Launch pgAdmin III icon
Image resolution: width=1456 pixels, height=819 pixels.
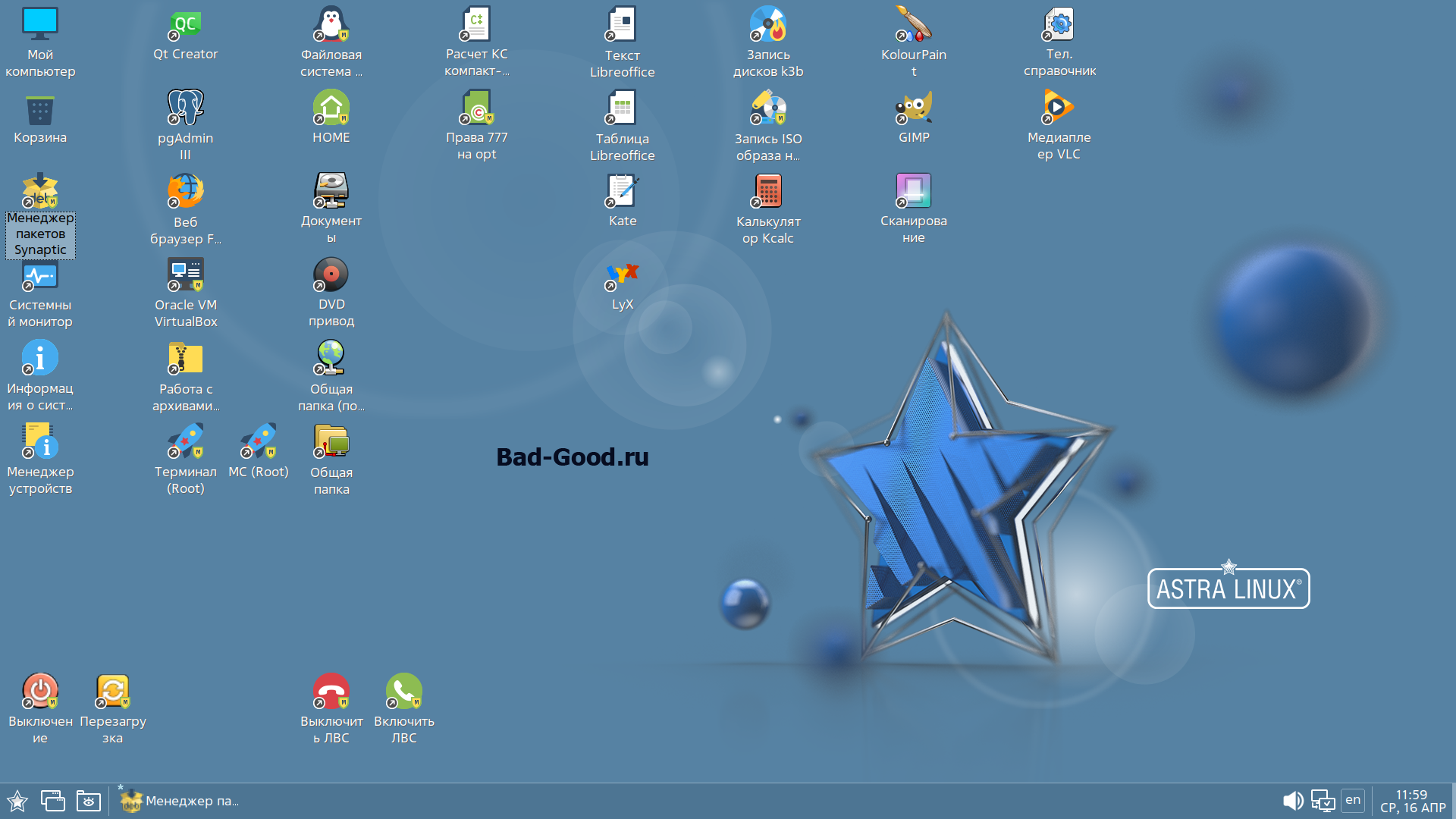coord(186,108)
